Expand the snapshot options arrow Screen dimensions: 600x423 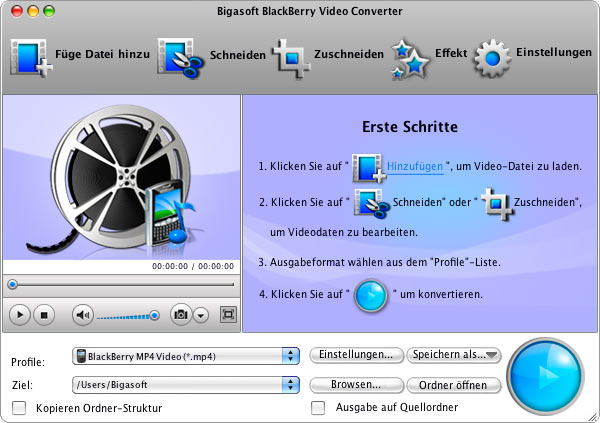pyautogui.click(x=201, y=315)
